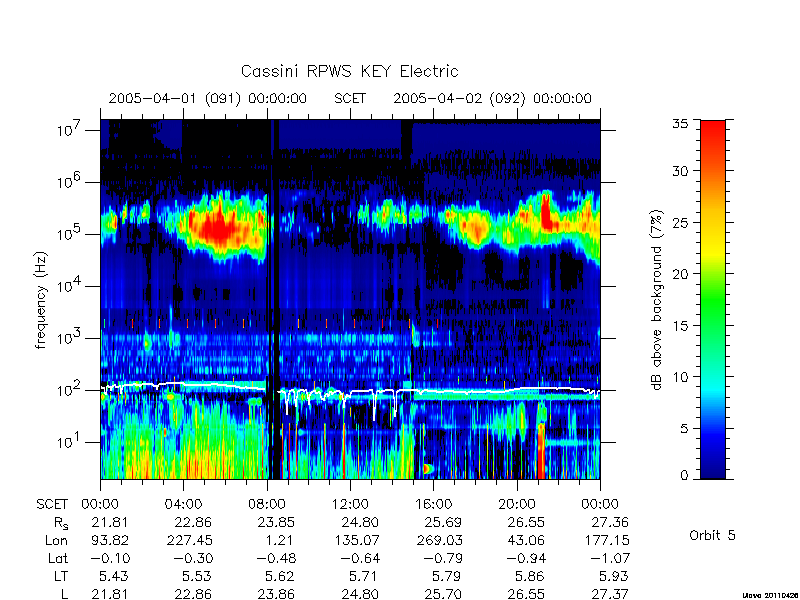
Task: Click the local time value "5.79"
Action: (446, 576)
